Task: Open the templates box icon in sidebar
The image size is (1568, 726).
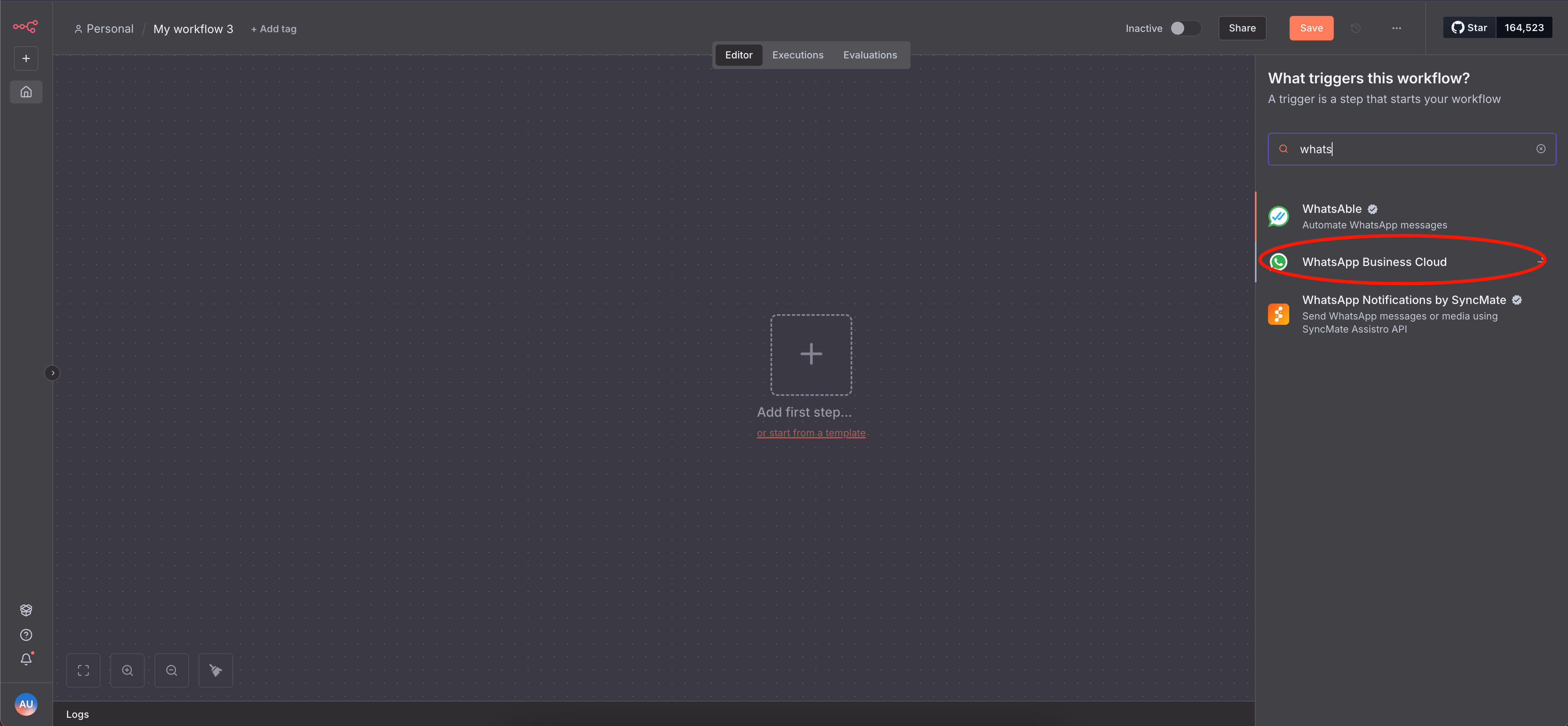Action: (x=26, y=610)
